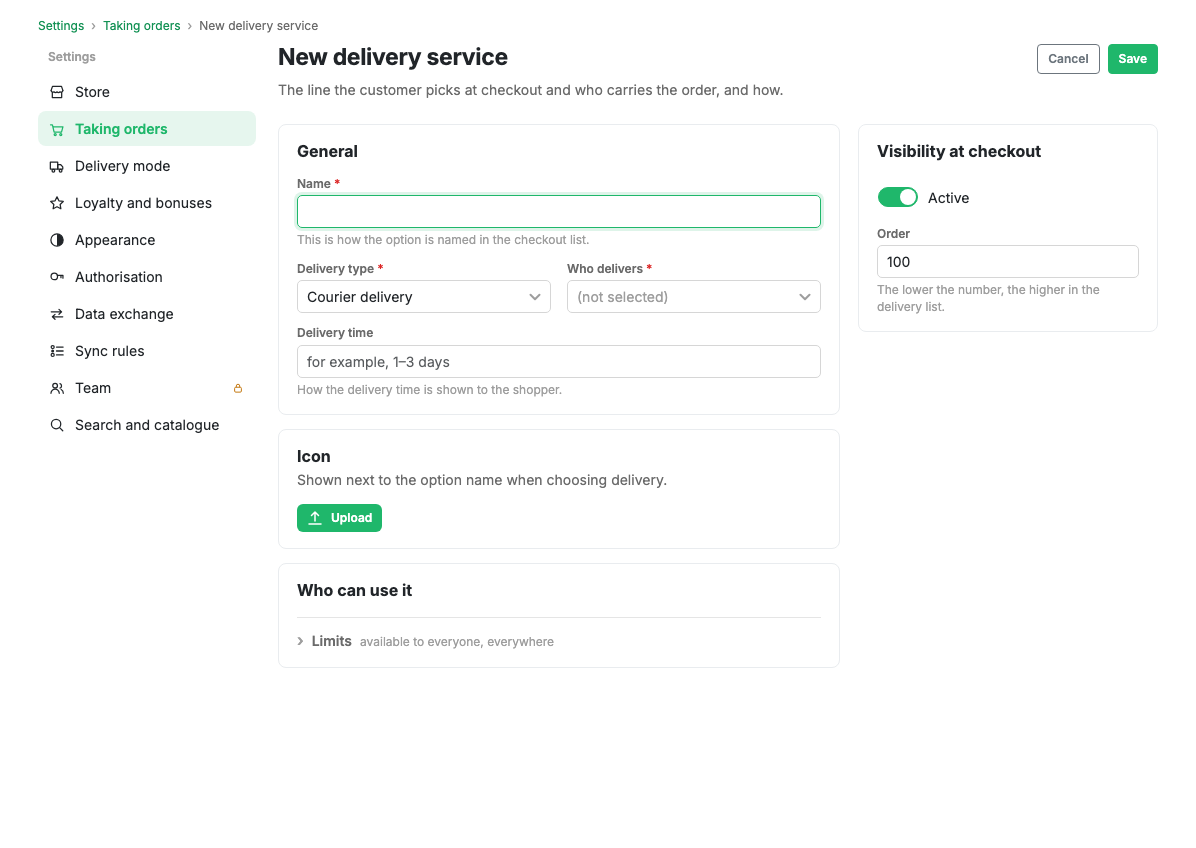The height and width of the screenshot is (848, 1196).
Task: Click the Store storefront icon in the sidebar
Action: (57, 92)
